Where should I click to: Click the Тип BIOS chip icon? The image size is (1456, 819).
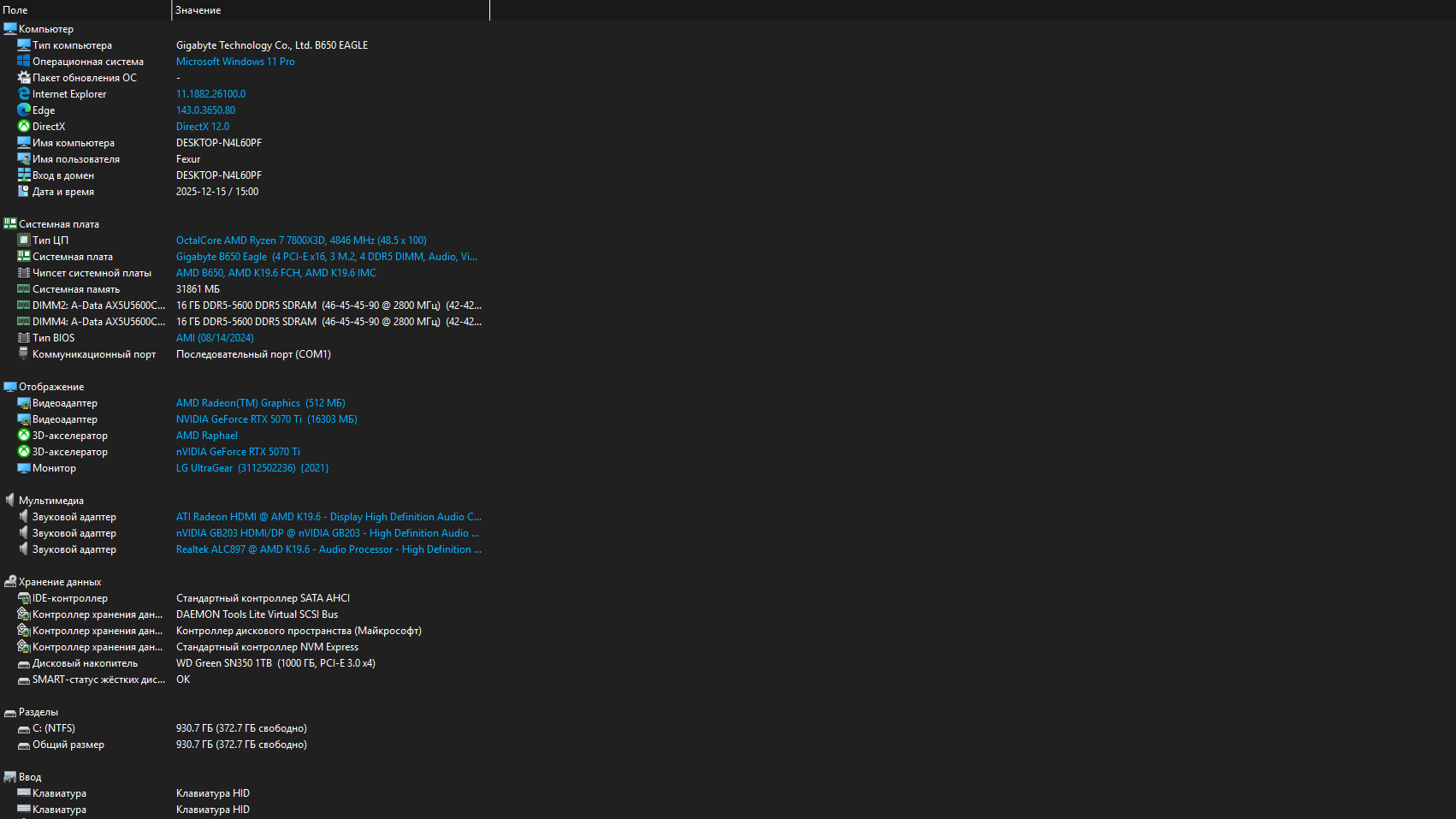24,338
